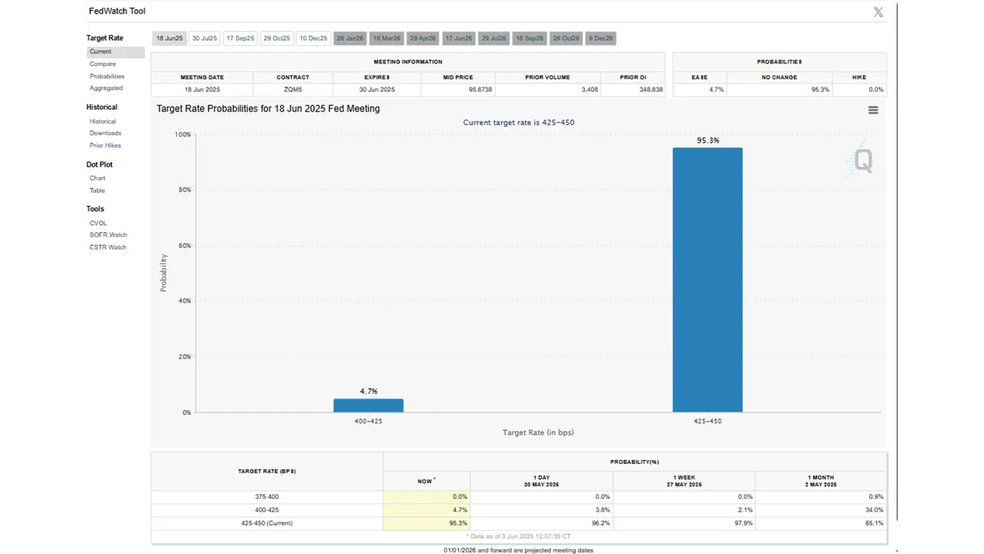Open Compare under Target Rate
The height and width of the screenshot is (554, 984).
(103, 64)
